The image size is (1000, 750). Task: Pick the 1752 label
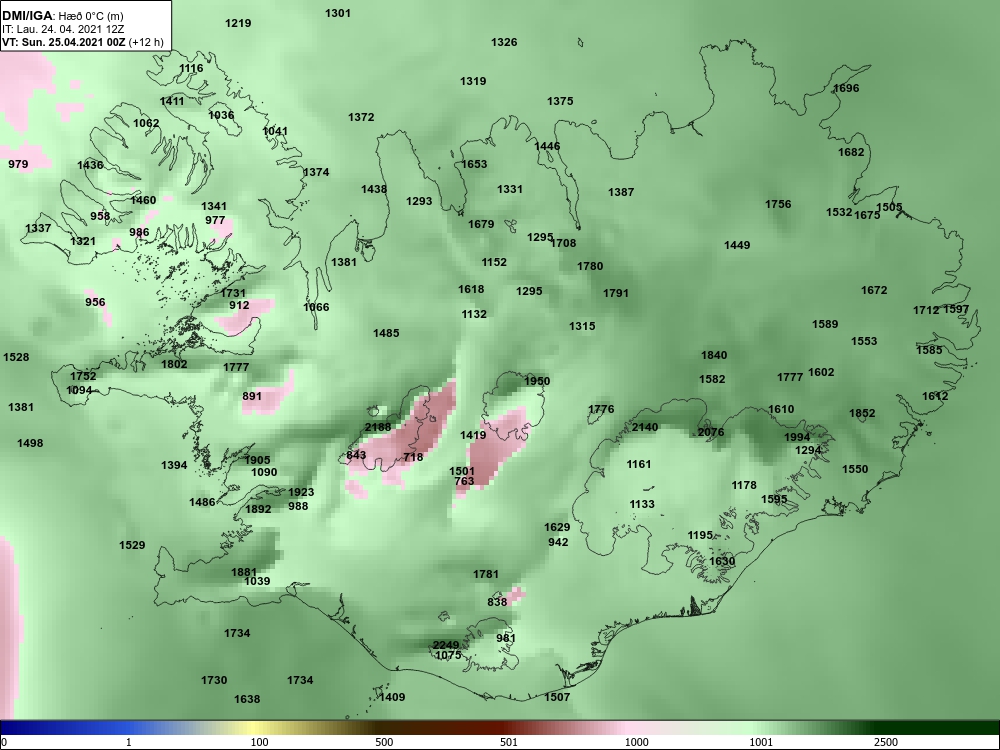[x=83, y=376]
